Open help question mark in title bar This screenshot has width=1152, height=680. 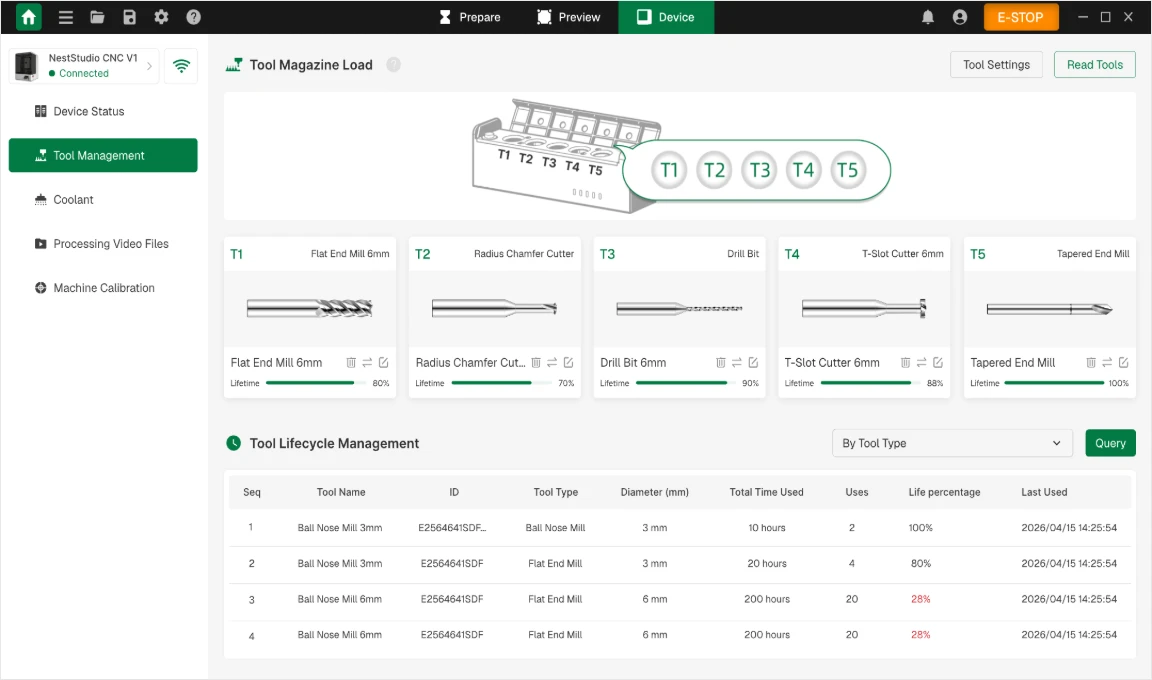(x=193, y=17)
